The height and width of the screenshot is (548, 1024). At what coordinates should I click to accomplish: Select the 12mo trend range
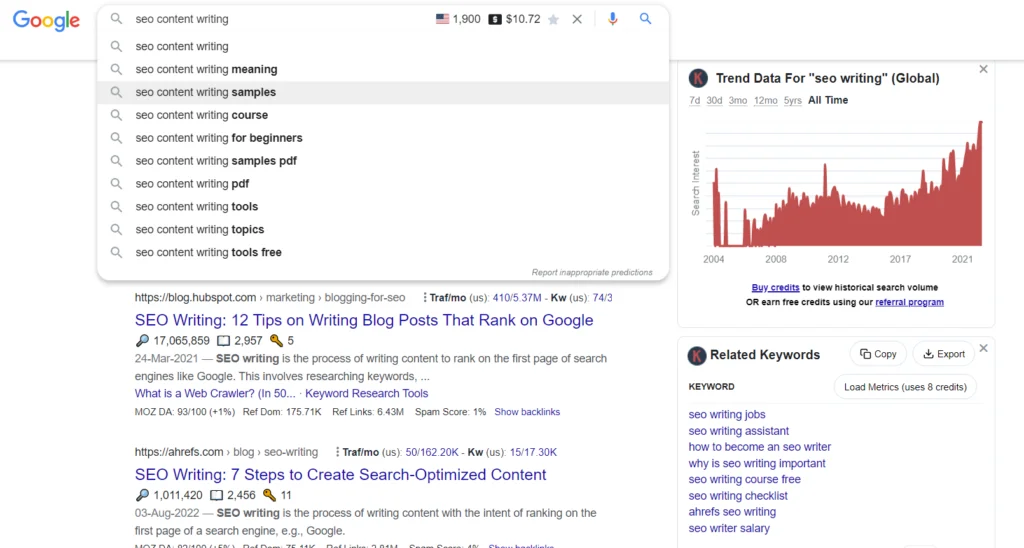tap(765, 101)
